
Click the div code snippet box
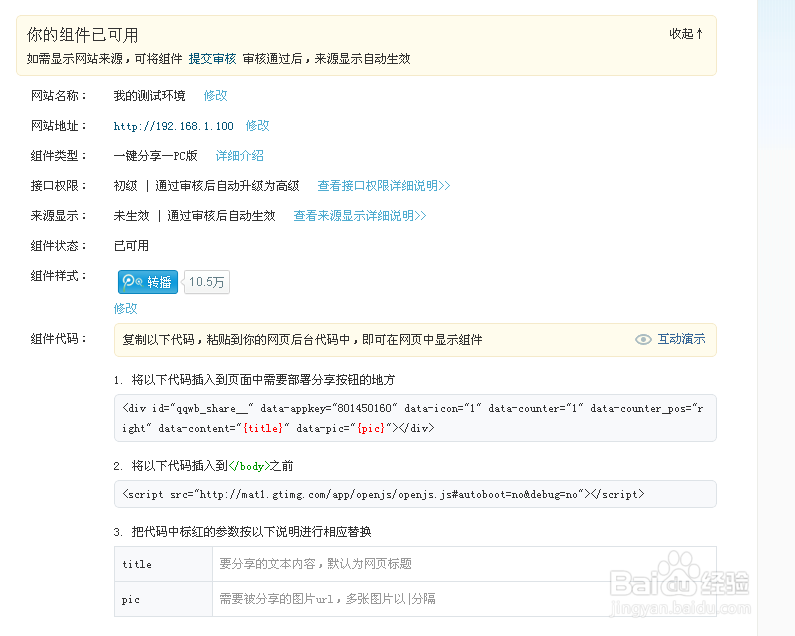coord(415,418)
